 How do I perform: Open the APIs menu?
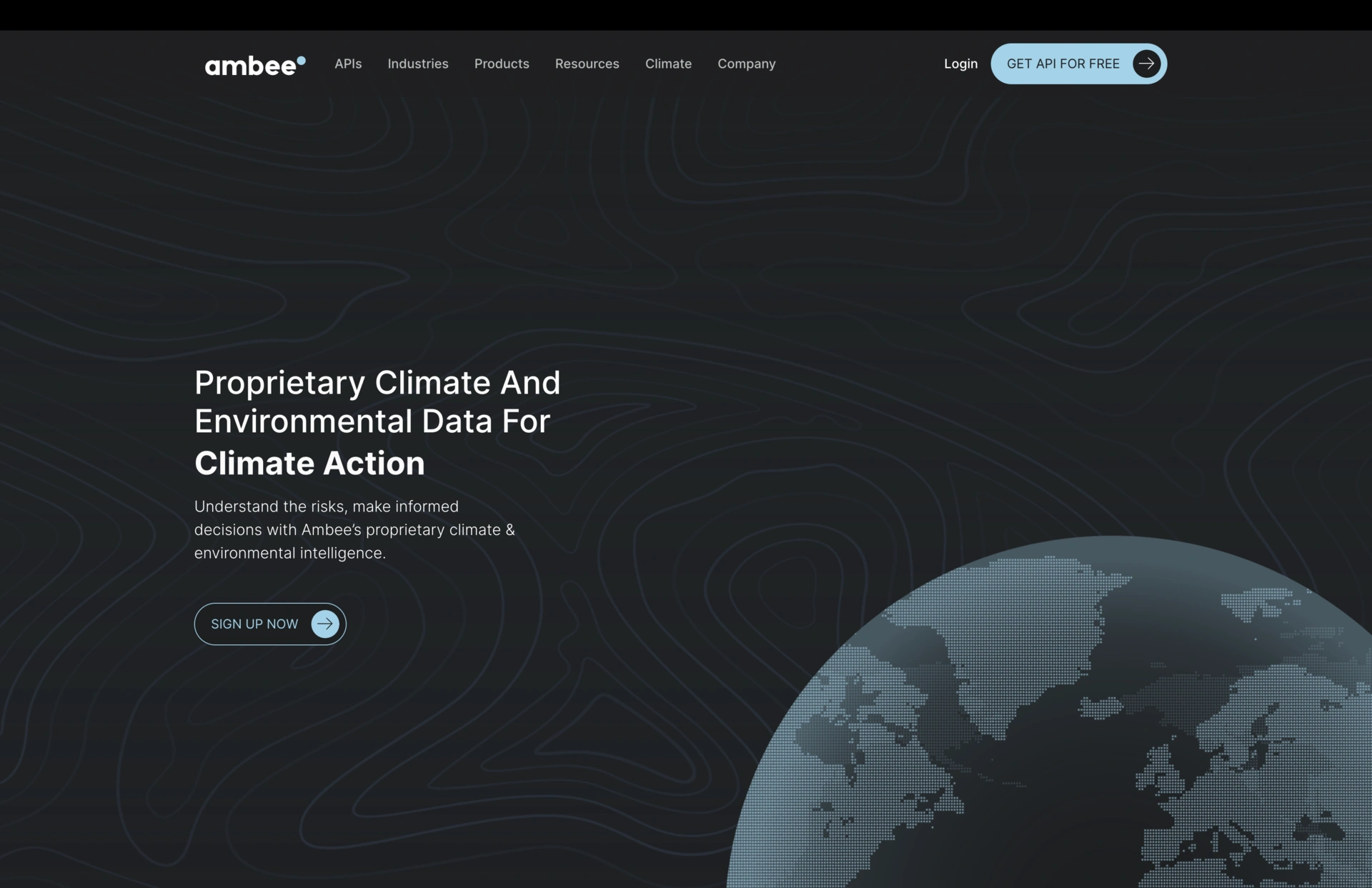click(x=348, y=64)
